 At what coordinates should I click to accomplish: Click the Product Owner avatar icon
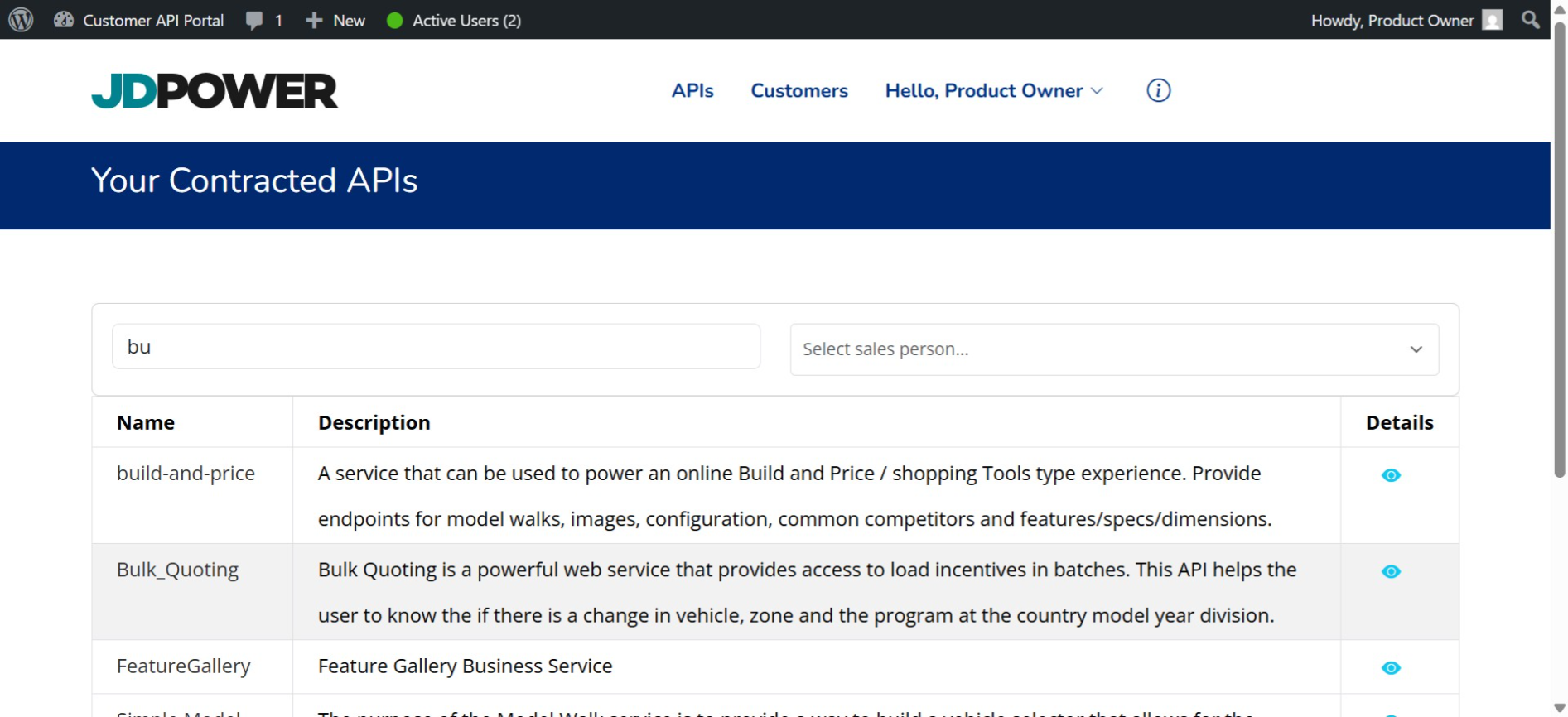tap(1492, 20)
